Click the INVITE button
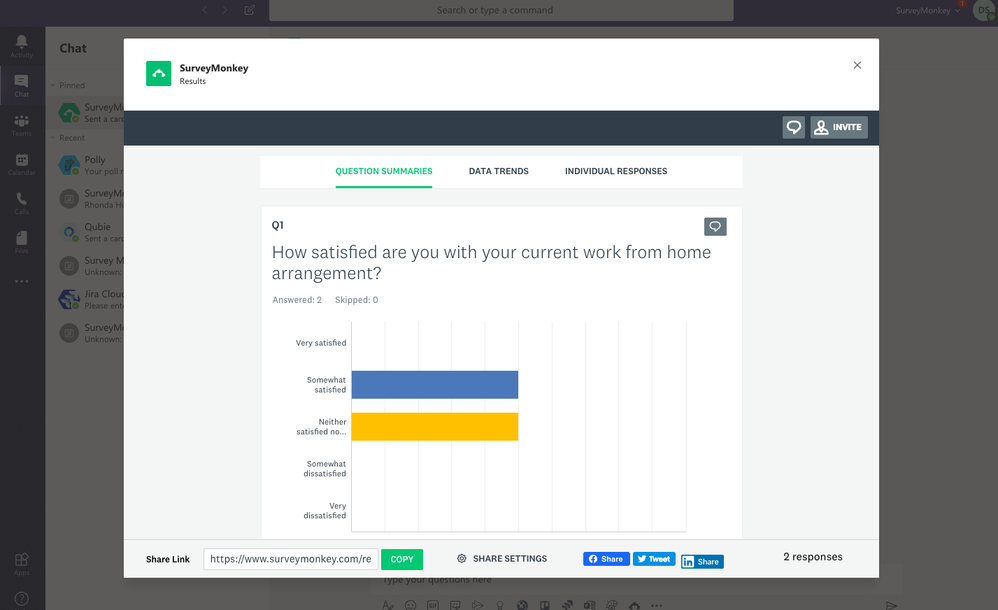 839,127
